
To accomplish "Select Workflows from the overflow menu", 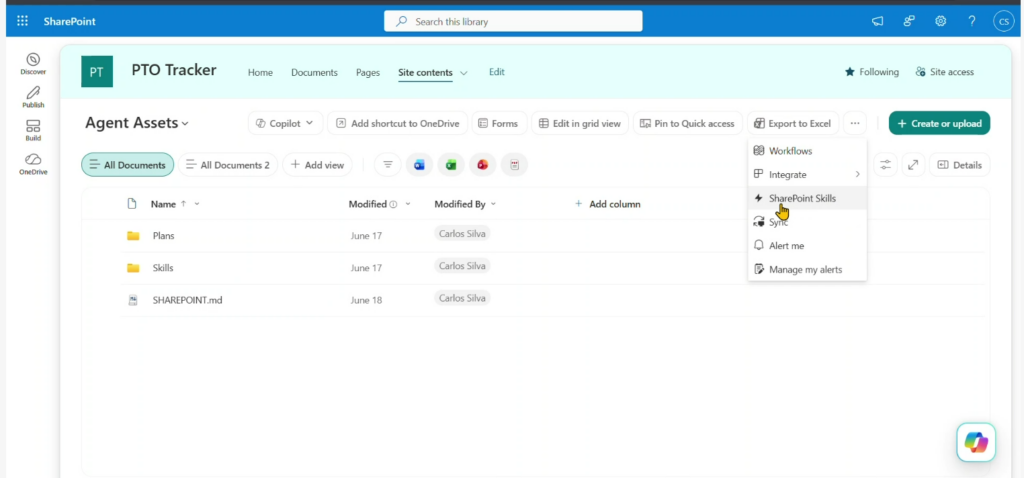I will pyautogui.click(x=807, y=151).
